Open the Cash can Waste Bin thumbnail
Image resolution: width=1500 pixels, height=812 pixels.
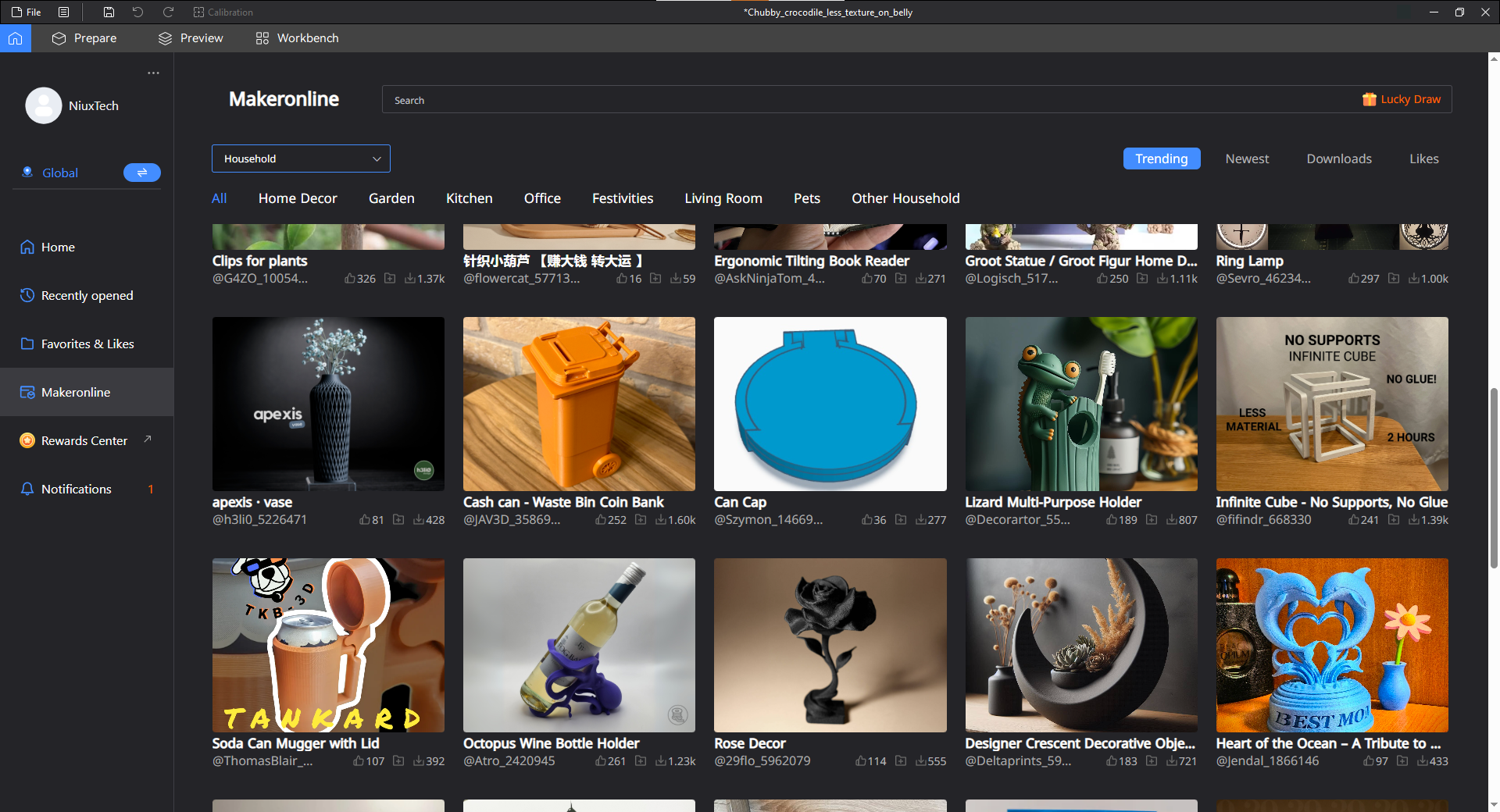point(579,404)
